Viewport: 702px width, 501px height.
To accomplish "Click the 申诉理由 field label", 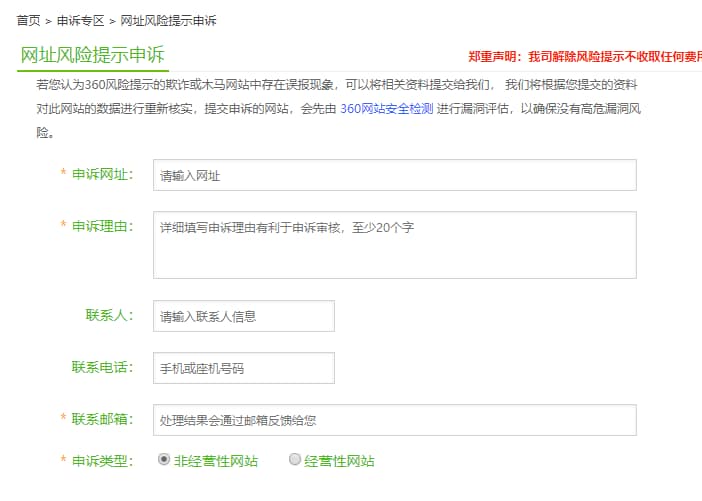I will (102, 226).
